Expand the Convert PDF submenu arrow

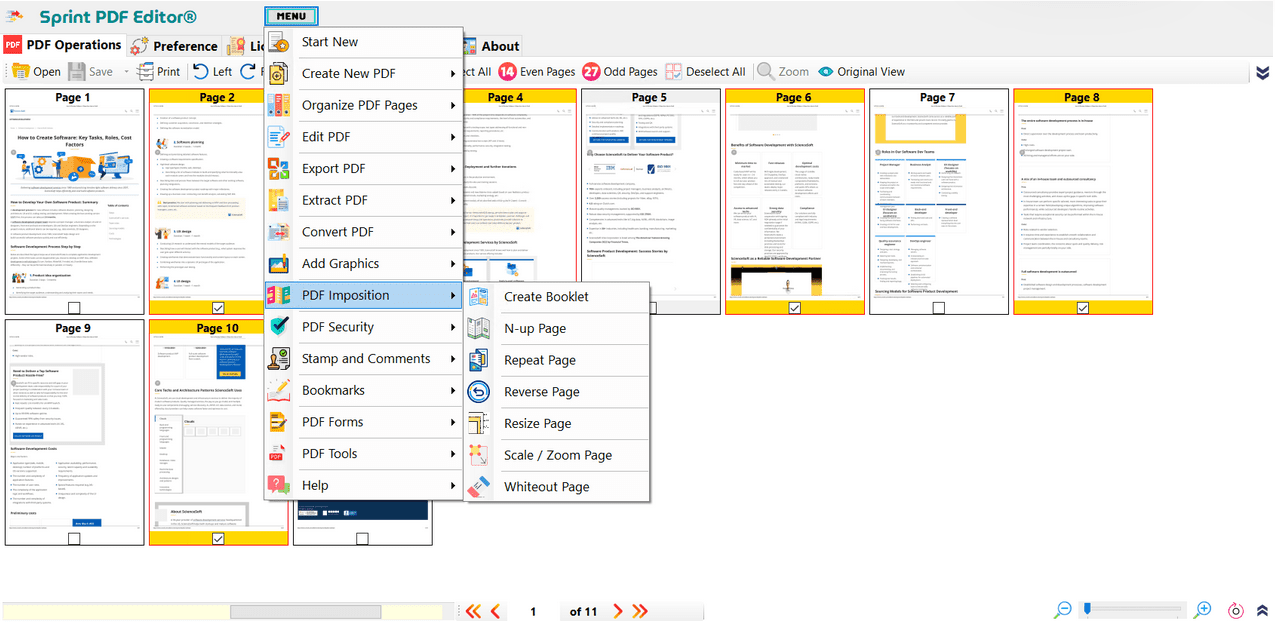453,232
